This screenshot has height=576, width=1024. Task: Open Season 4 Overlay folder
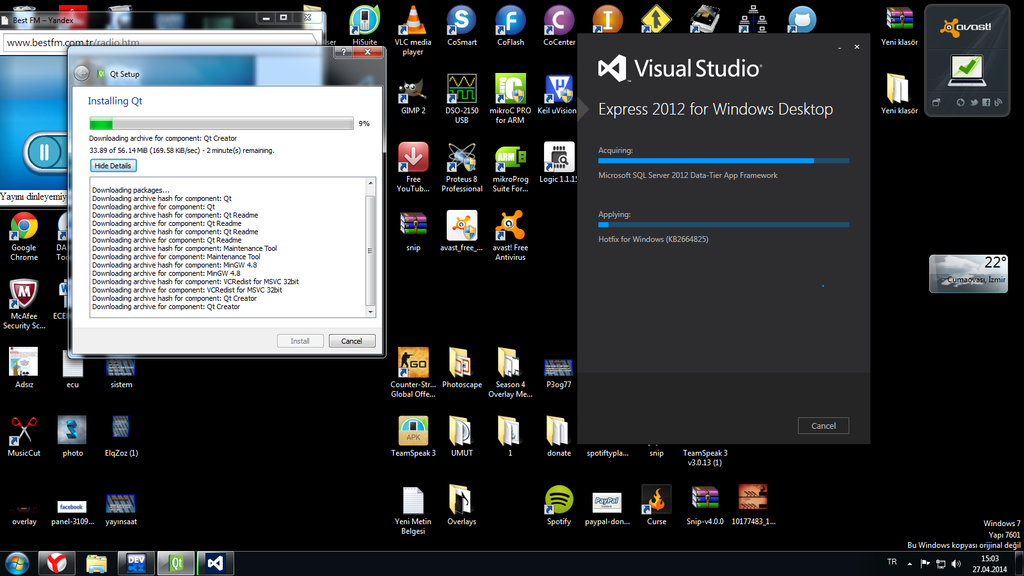pos(510,373)
